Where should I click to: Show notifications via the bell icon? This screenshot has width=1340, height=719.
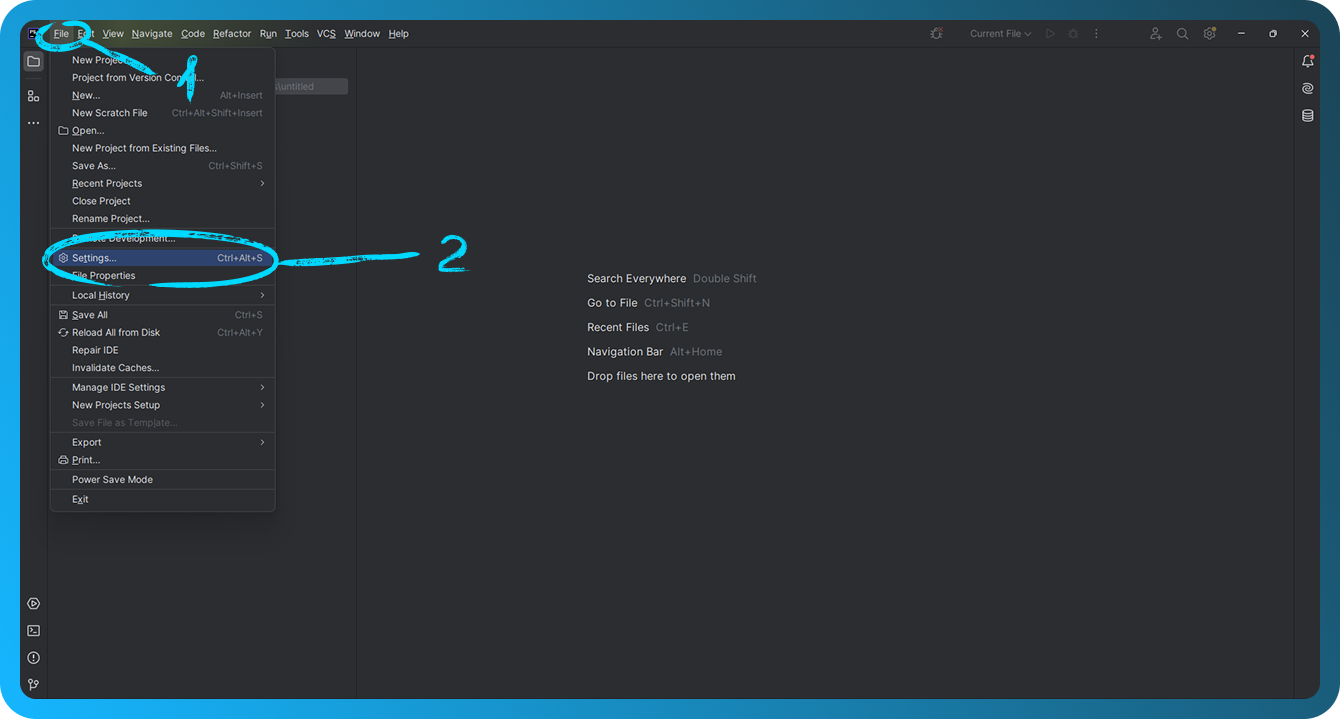(x=1307, y=61)
